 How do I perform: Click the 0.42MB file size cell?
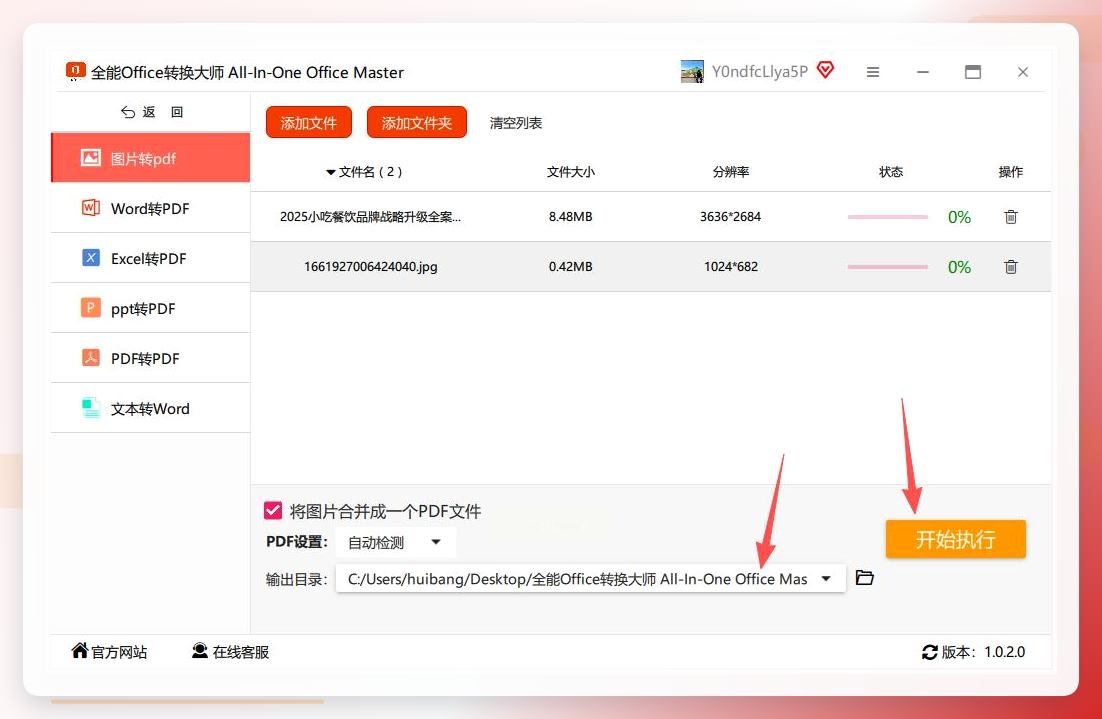click(571, 266)
